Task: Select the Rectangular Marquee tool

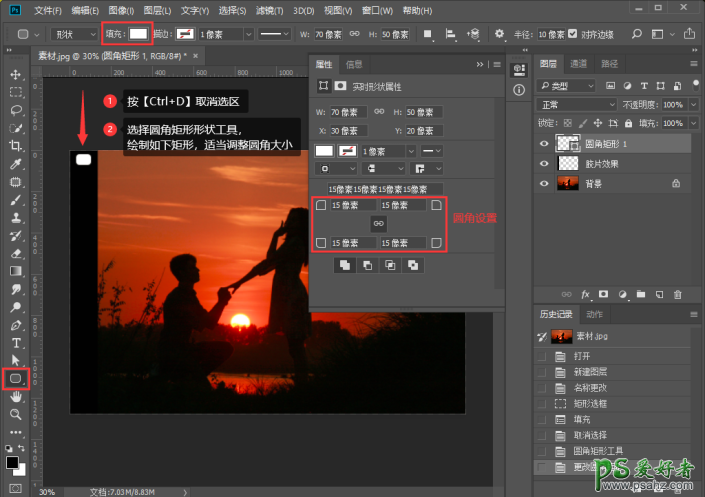Action: point(16,92)
